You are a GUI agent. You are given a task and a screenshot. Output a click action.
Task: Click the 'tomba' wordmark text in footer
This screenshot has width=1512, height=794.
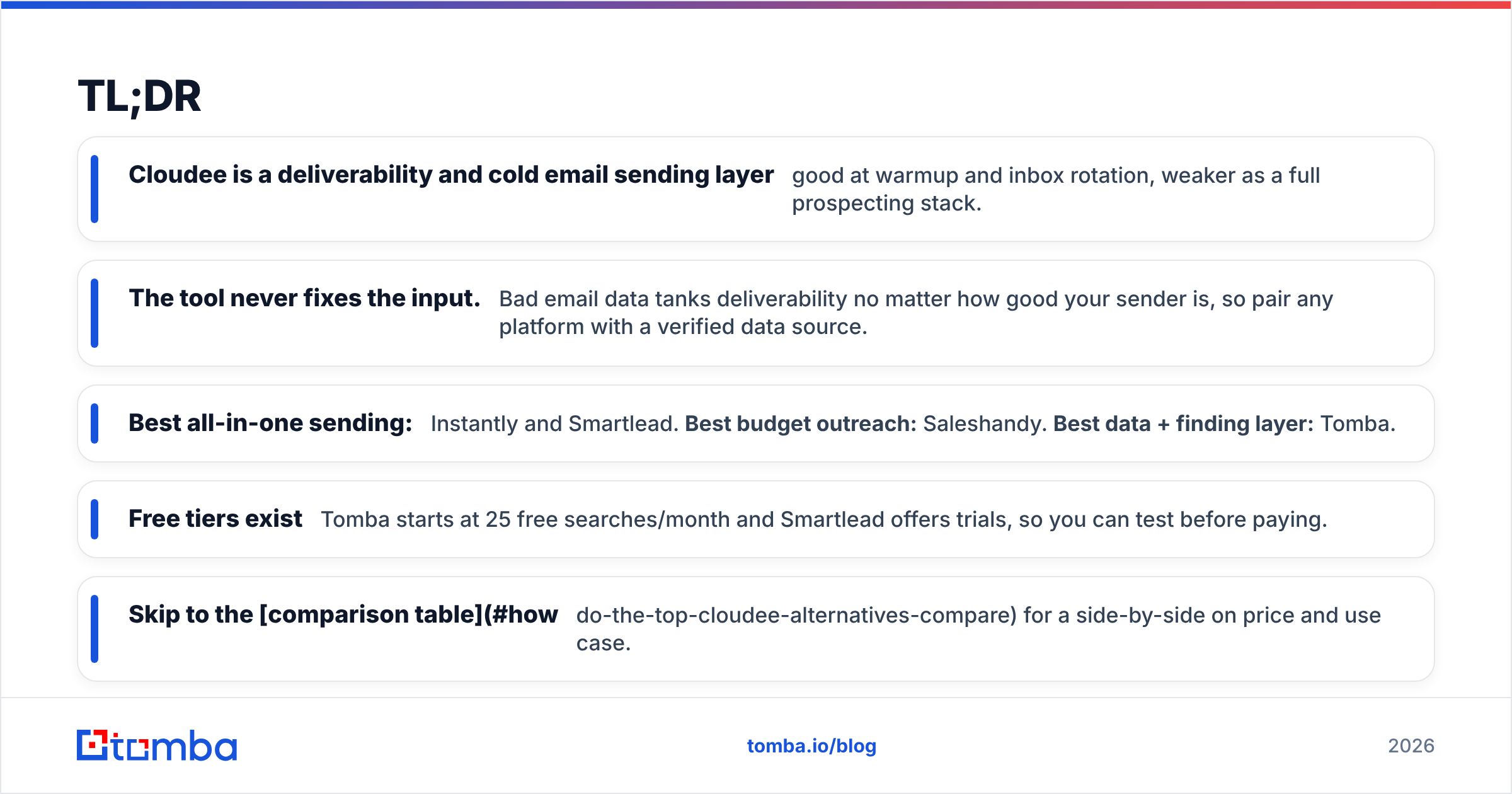coord(175,746)
